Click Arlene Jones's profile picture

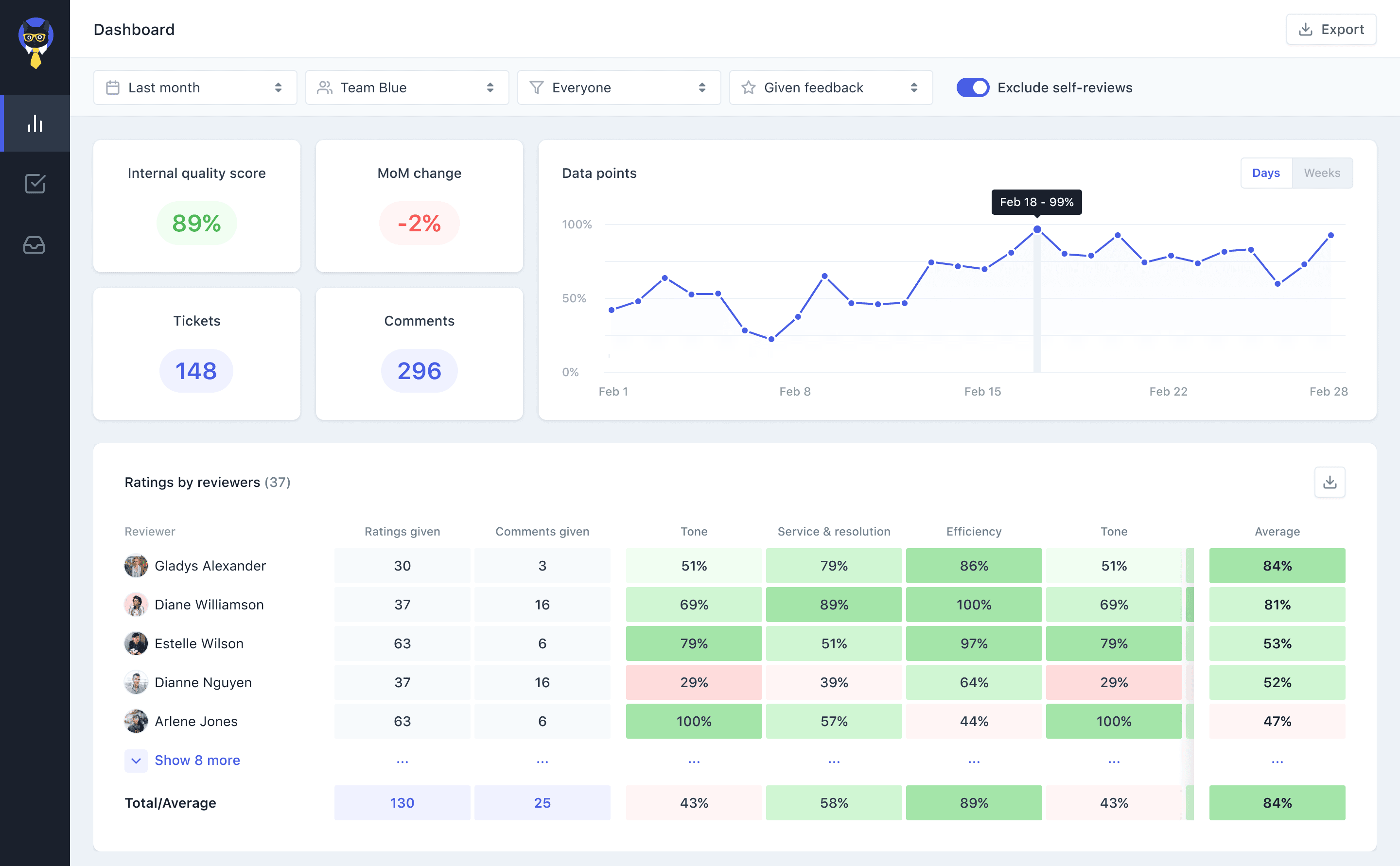136,722
